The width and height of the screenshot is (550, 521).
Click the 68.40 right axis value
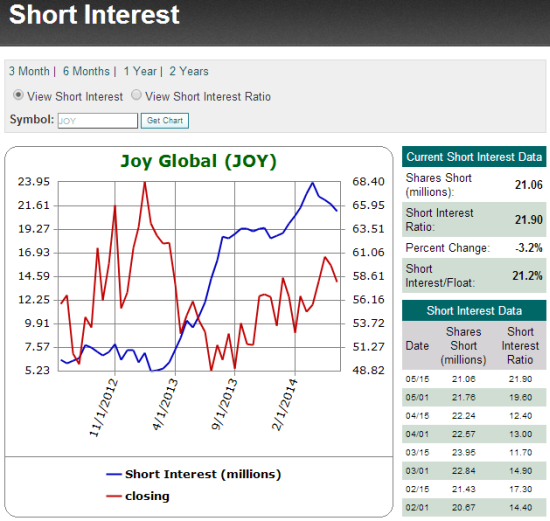tap(368, 182)
